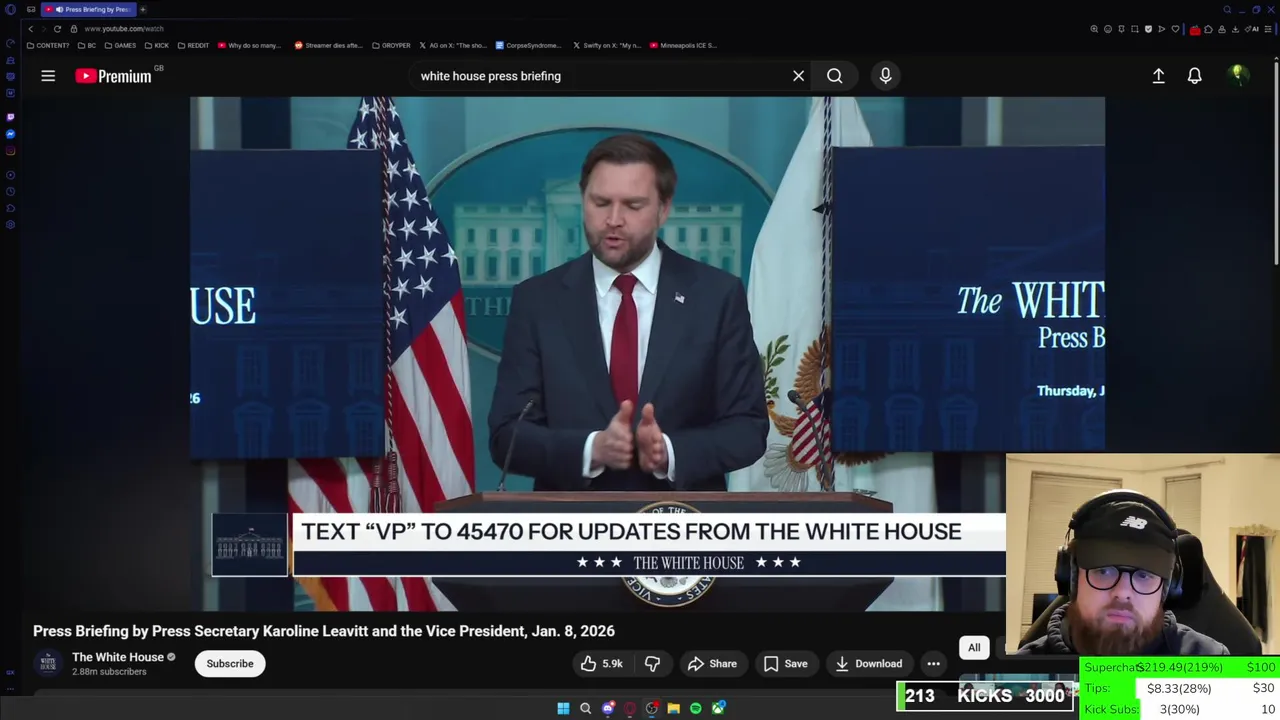Dislike the video with thumbs-down
The height and width of the screenshot is (720, 1280).
coord(652,664)
